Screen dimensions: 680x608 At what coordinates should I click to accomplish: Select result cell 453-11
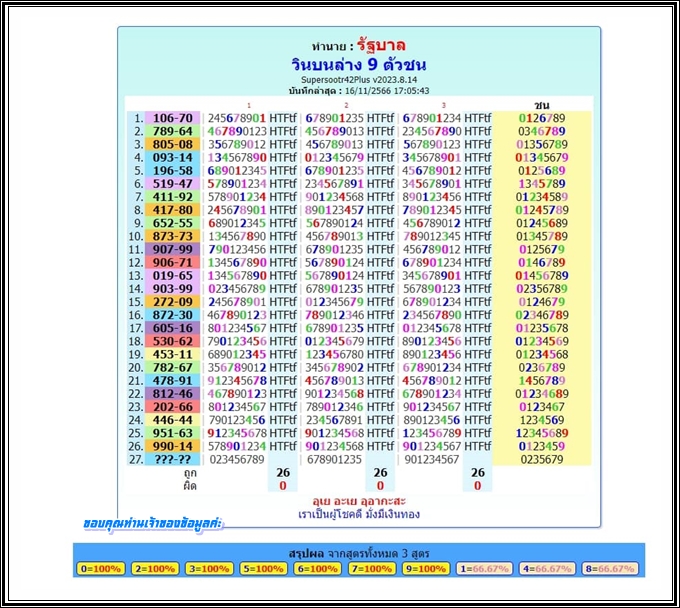173,354
